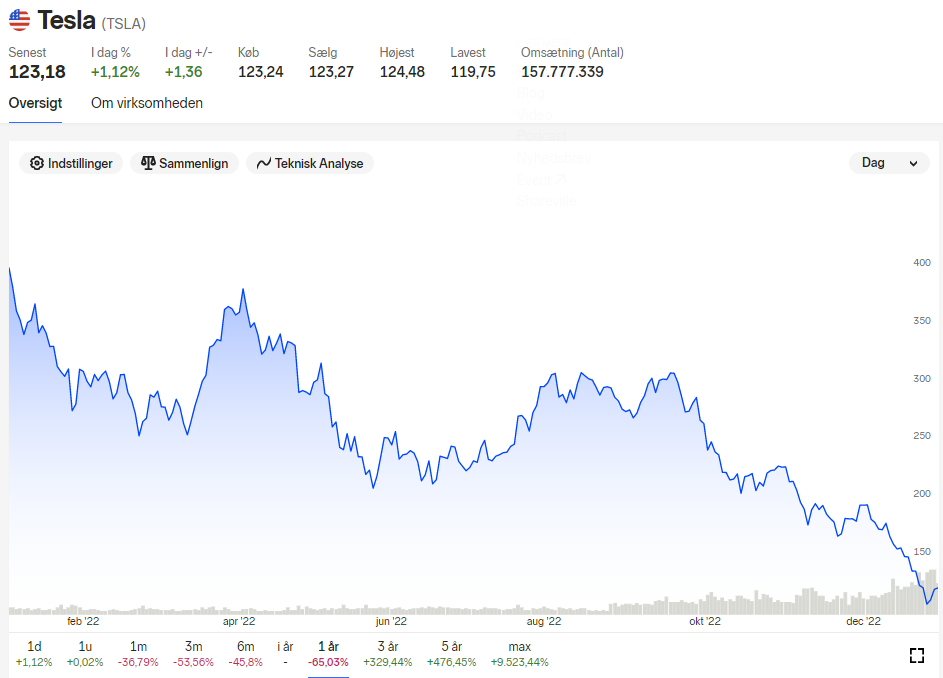Viewport: 943px width, 678px height.
Task: Select the 6m time range
Action: click(245, 654)
